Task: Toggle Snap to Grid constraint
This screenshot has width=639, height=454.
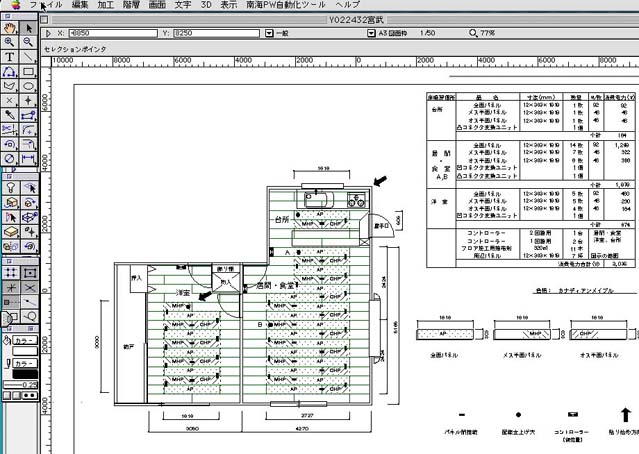Action: (9, 271)
